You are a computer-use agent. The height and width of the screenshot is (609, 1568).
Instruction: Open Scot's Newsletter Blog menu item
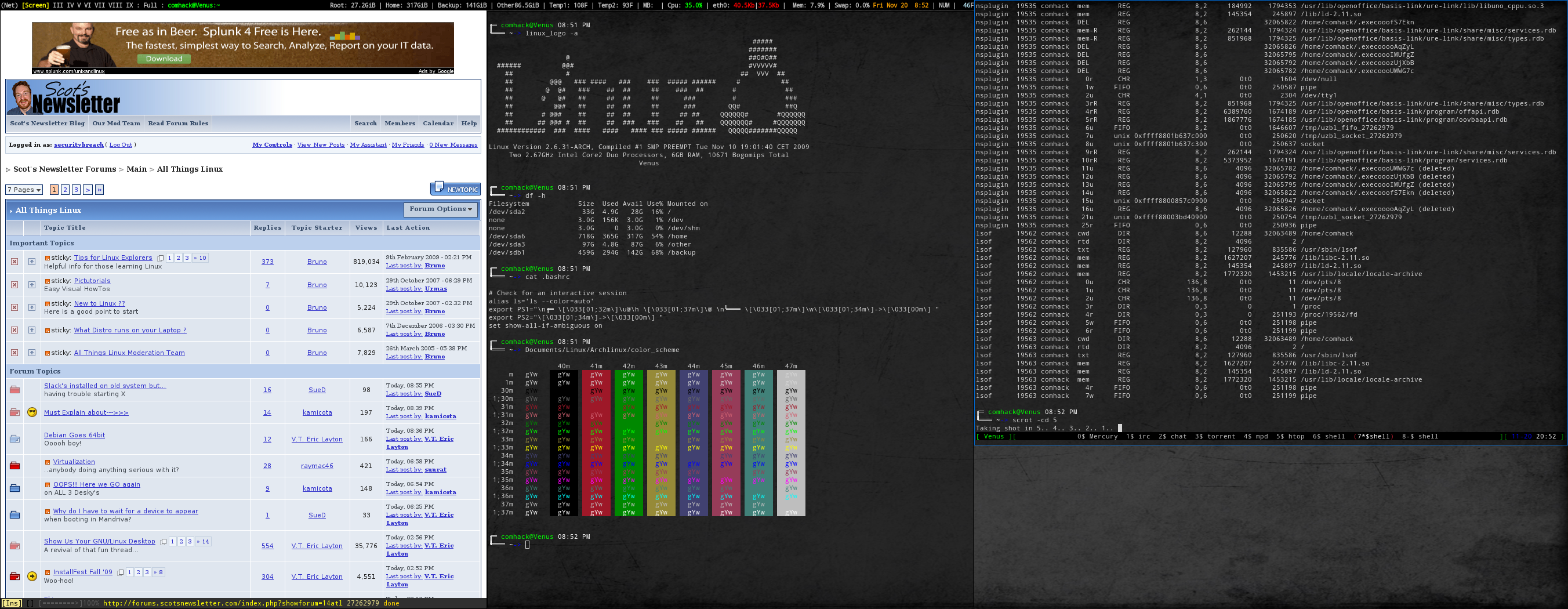(48, 123)
